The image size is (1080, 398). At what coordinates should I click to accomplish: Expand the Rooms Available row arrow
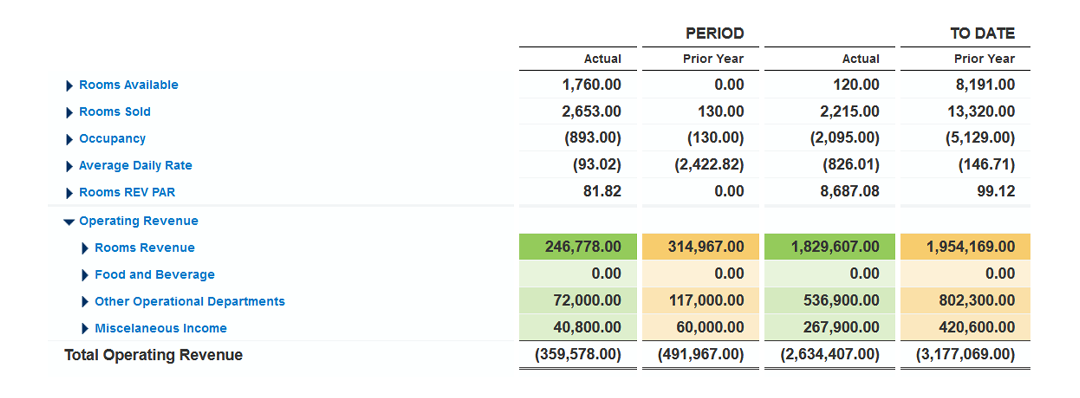(x=69, y=85)
